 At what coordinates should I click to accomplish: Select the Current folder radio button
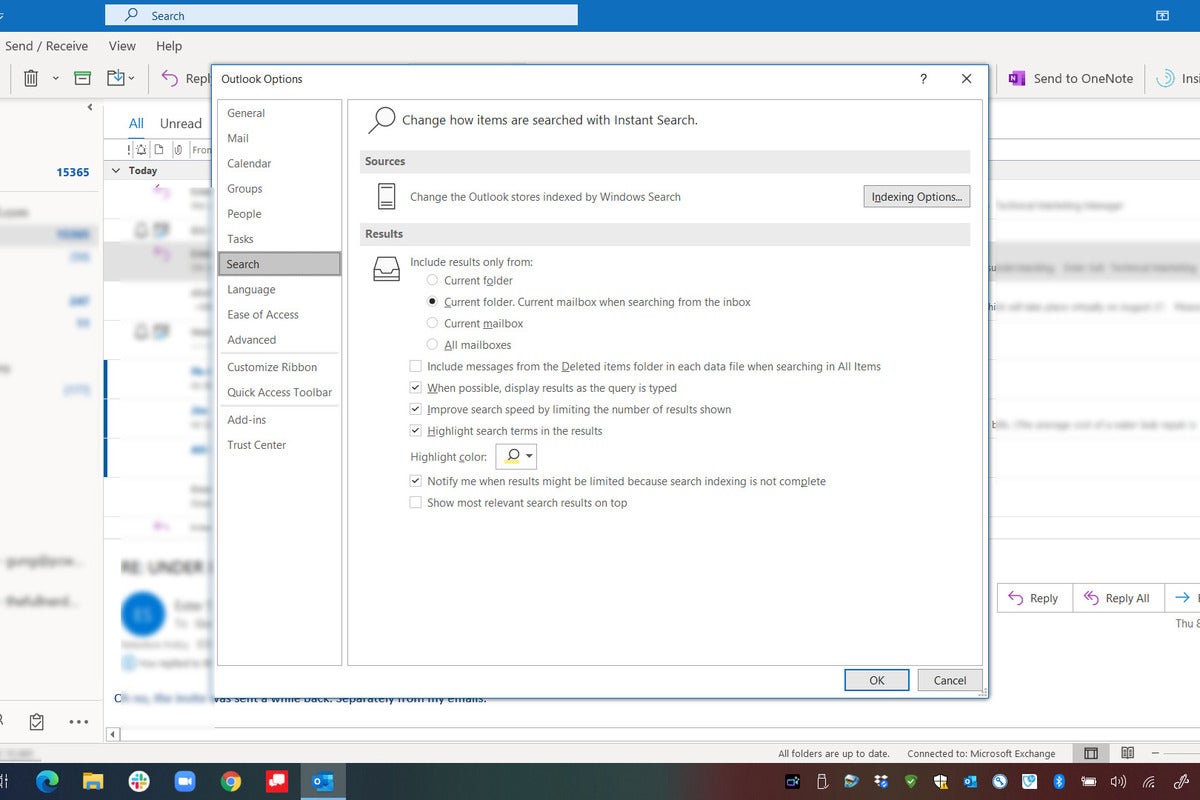click(432, 280)
